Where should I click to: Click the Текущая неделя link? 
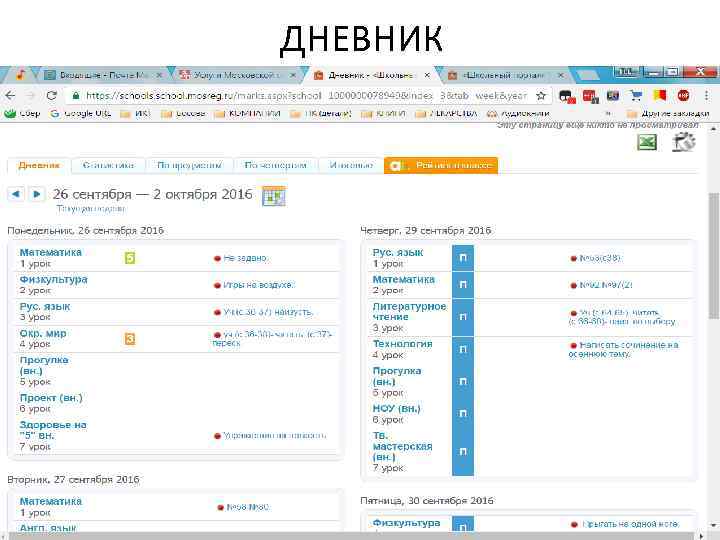(x=91, y=209)
